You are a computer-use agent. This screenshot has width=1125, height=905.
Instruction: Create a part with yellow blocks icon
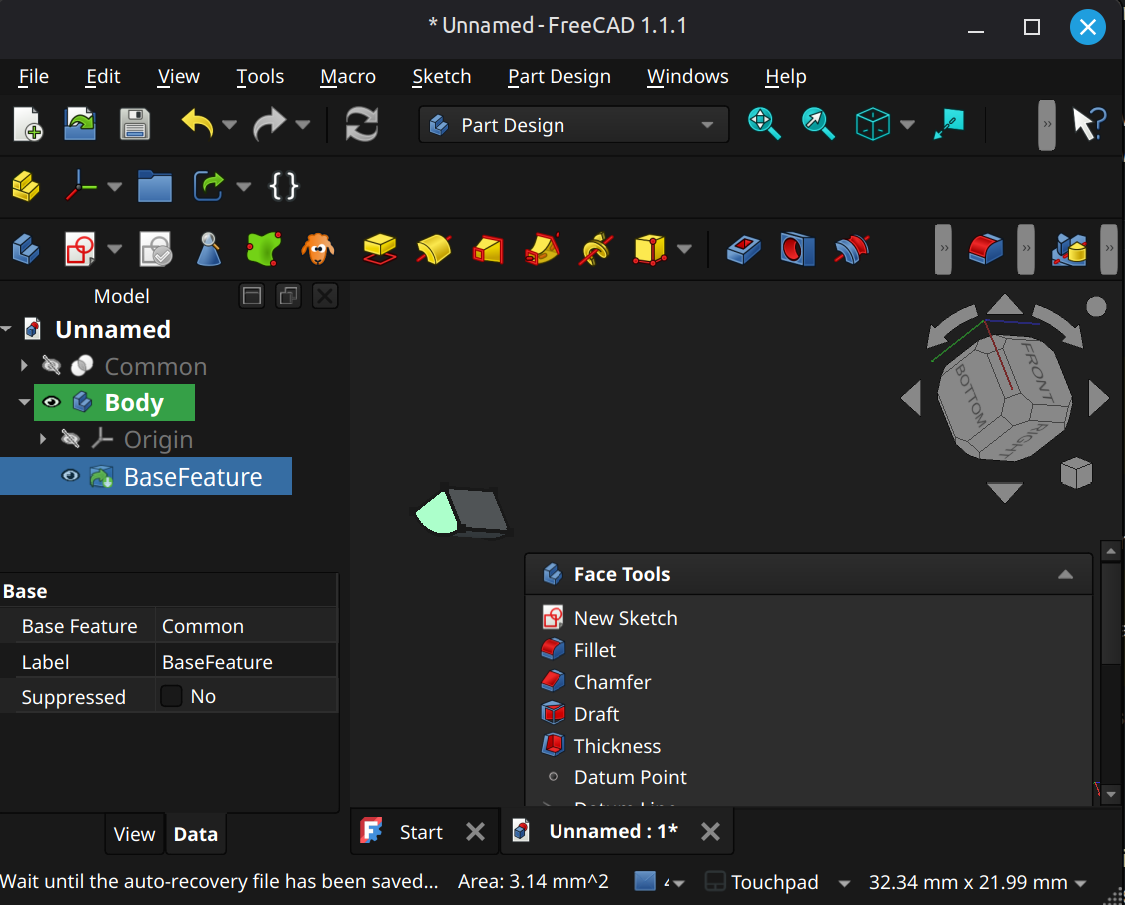tap(27, 187)
